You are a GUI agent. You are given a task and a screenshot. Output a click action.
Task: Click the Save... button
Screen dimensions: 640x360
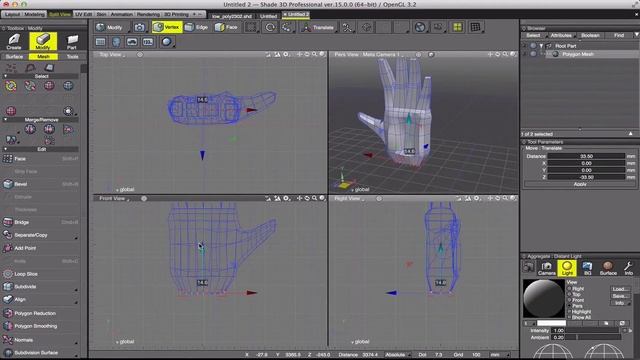pyautogui.click(x=620, y=296)
